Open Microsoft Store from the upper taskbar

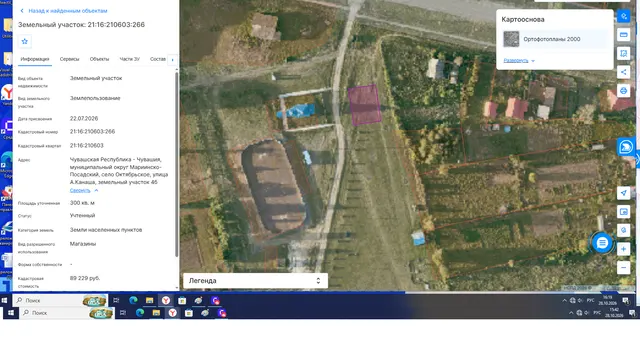(182, 300)
